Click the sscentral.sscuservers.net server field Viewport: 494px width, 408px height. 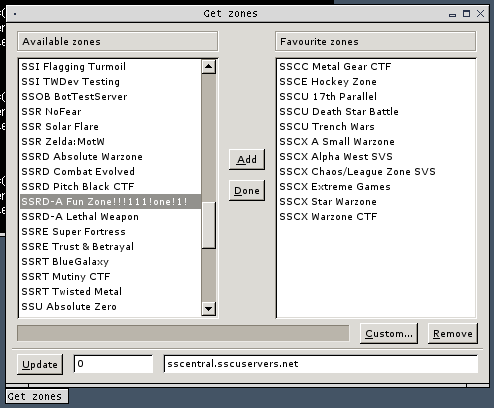(321, 364)
